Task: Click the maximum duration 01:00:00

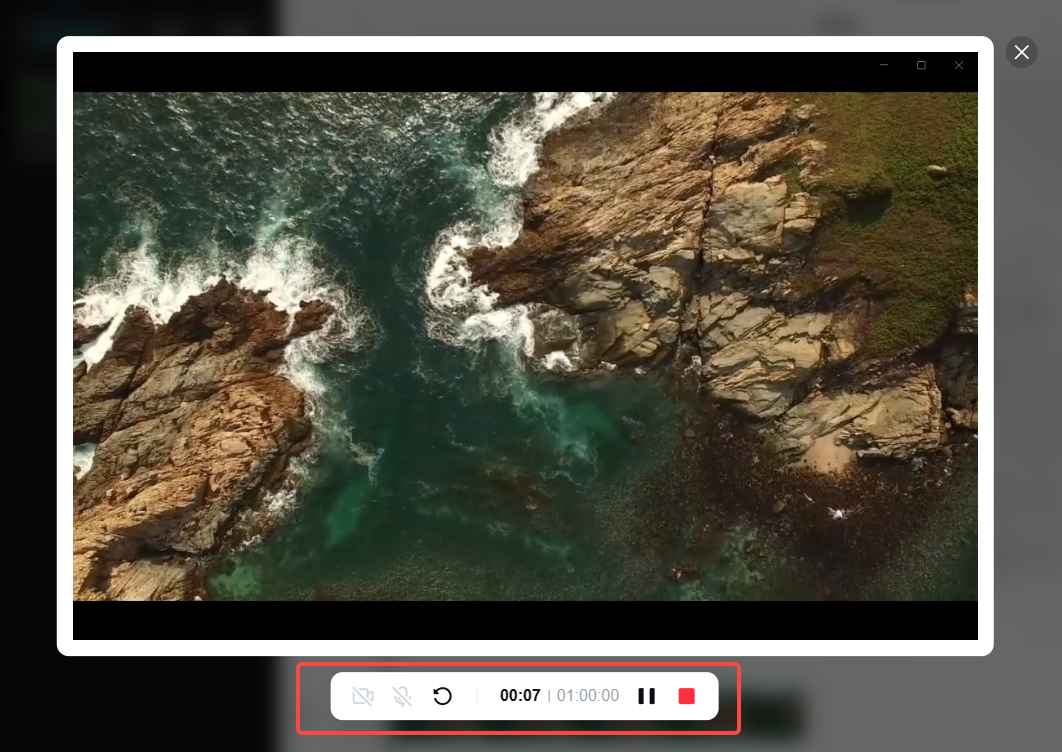Action: pos(588,696)
